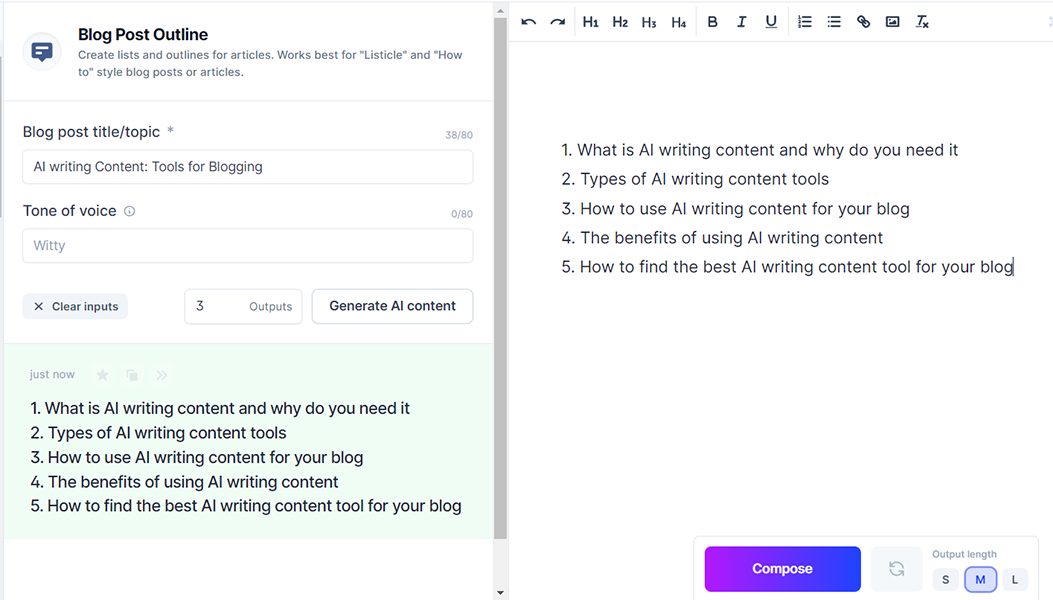
Task: Insert a bulleted list
Action: (x=834, y=22)
